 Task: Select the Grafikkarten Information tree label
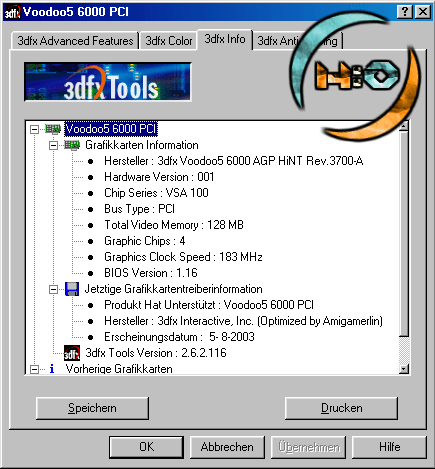pos(142,145)
